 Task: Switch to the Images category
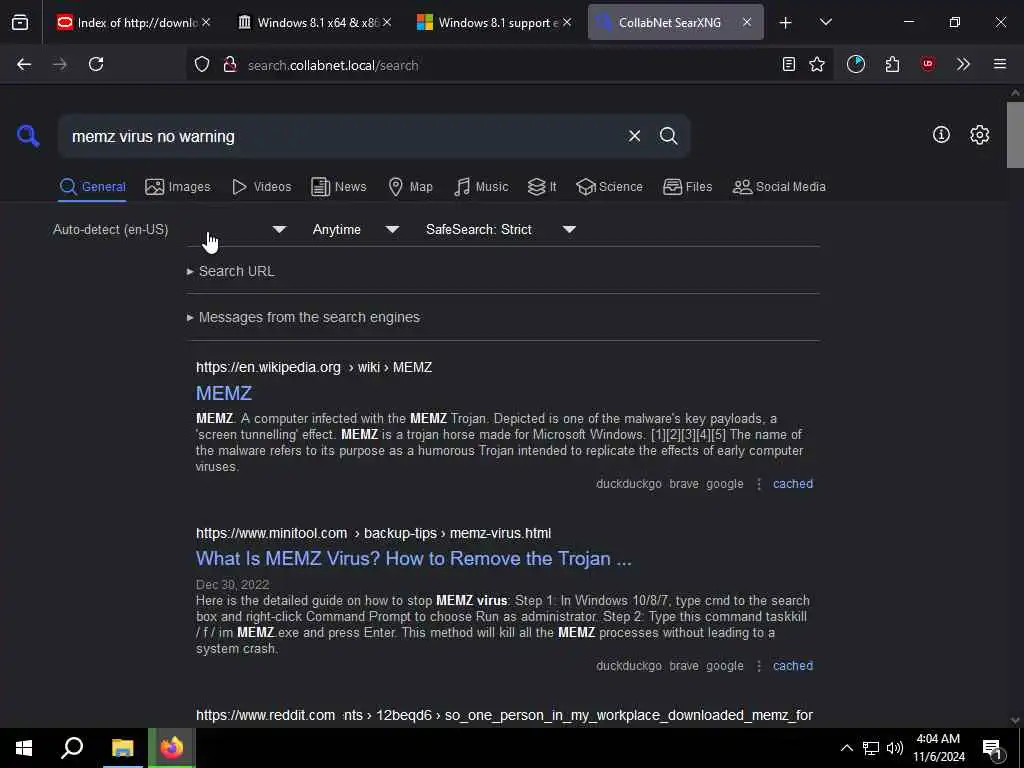(178, 187)
